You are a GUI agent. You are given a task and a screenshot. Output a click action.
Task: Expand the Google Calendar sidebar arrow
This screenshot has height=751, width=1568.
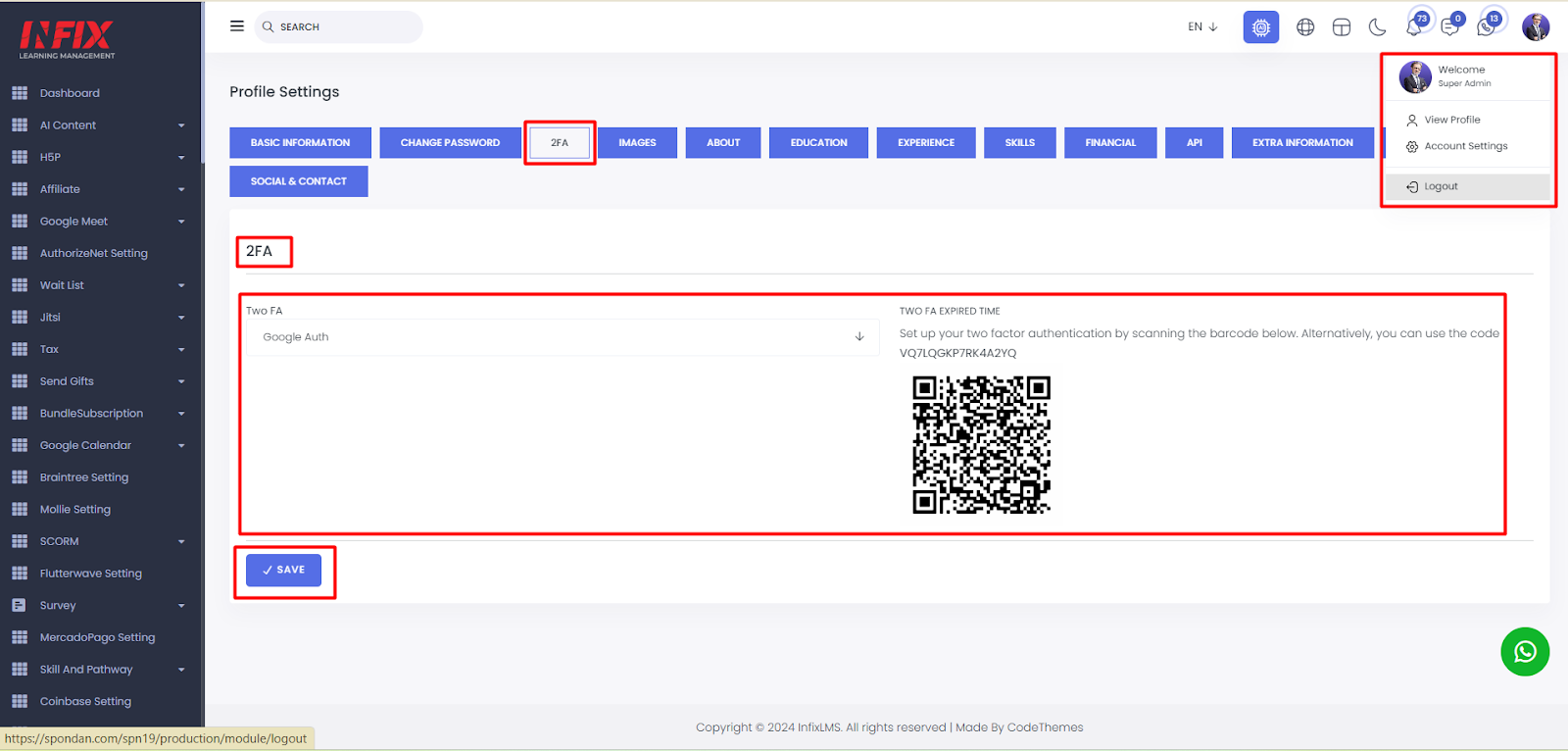click(181, 445)
